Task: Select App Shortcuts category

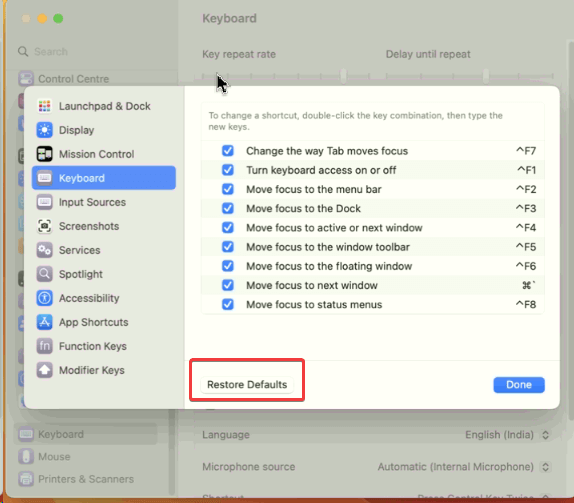Action: point(104,322)
